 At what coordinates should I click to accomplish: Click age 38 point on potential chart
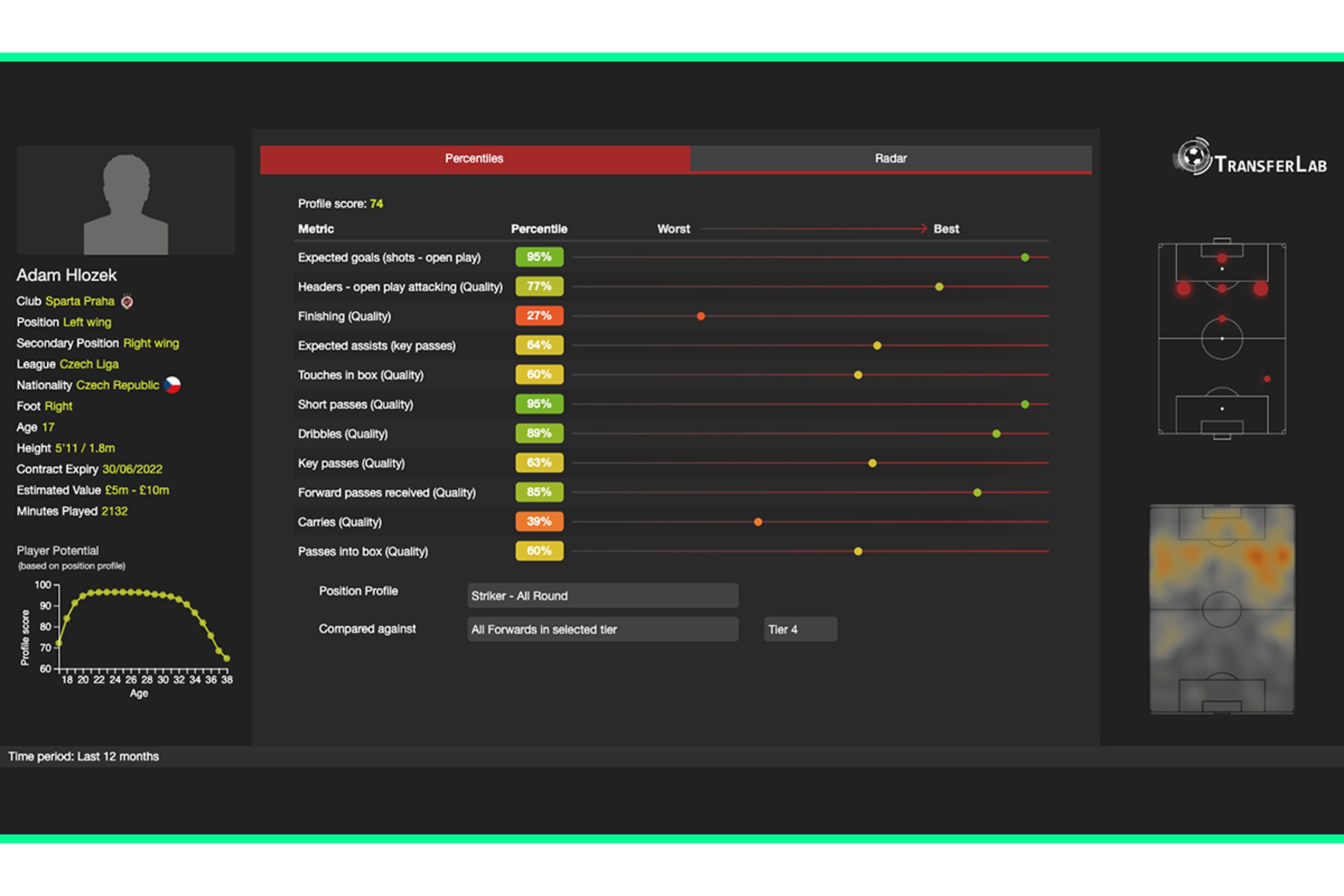pos(227,658)
